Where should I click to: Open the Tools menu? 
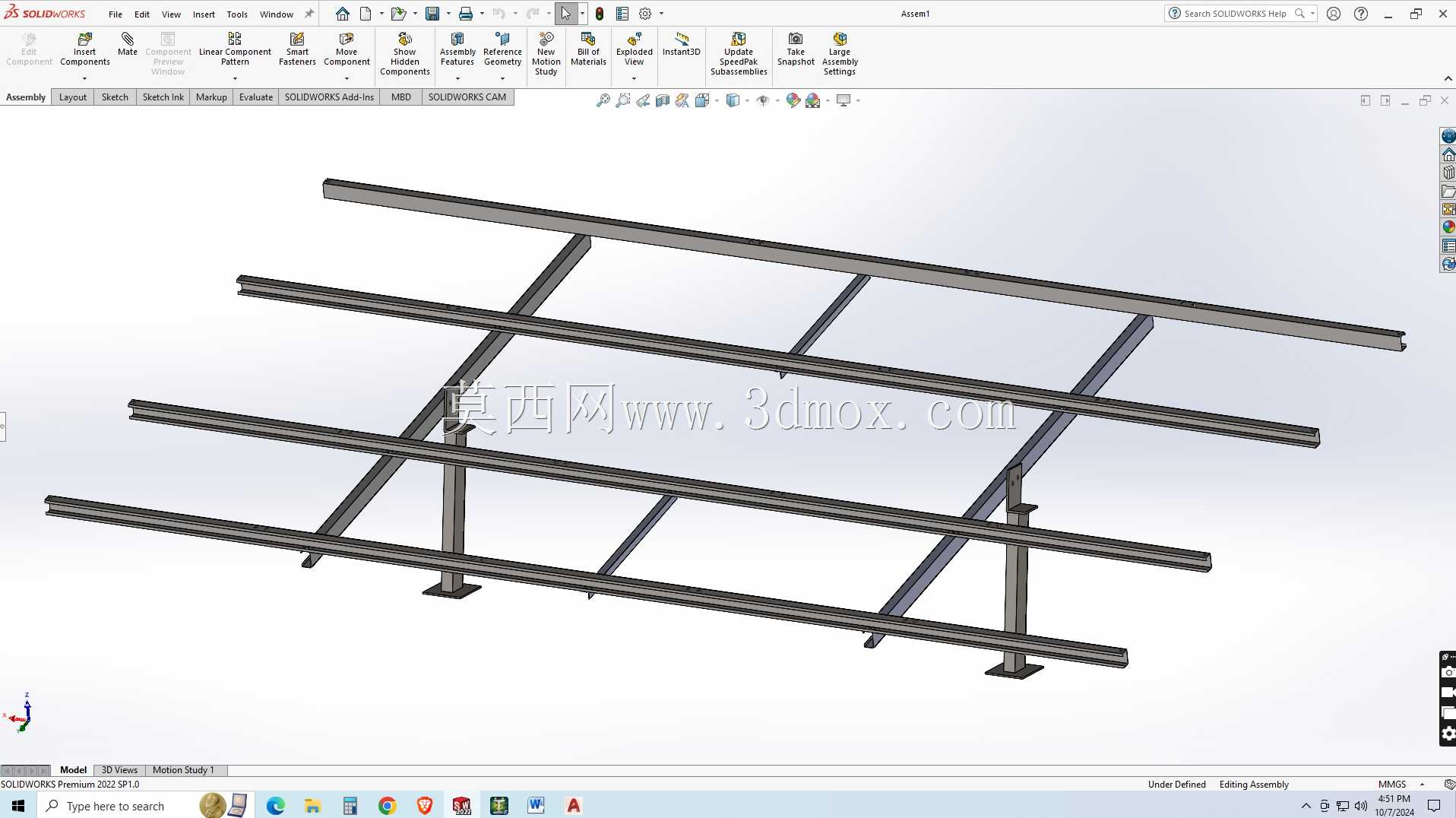pyautogui.click(x=237, y=14)
